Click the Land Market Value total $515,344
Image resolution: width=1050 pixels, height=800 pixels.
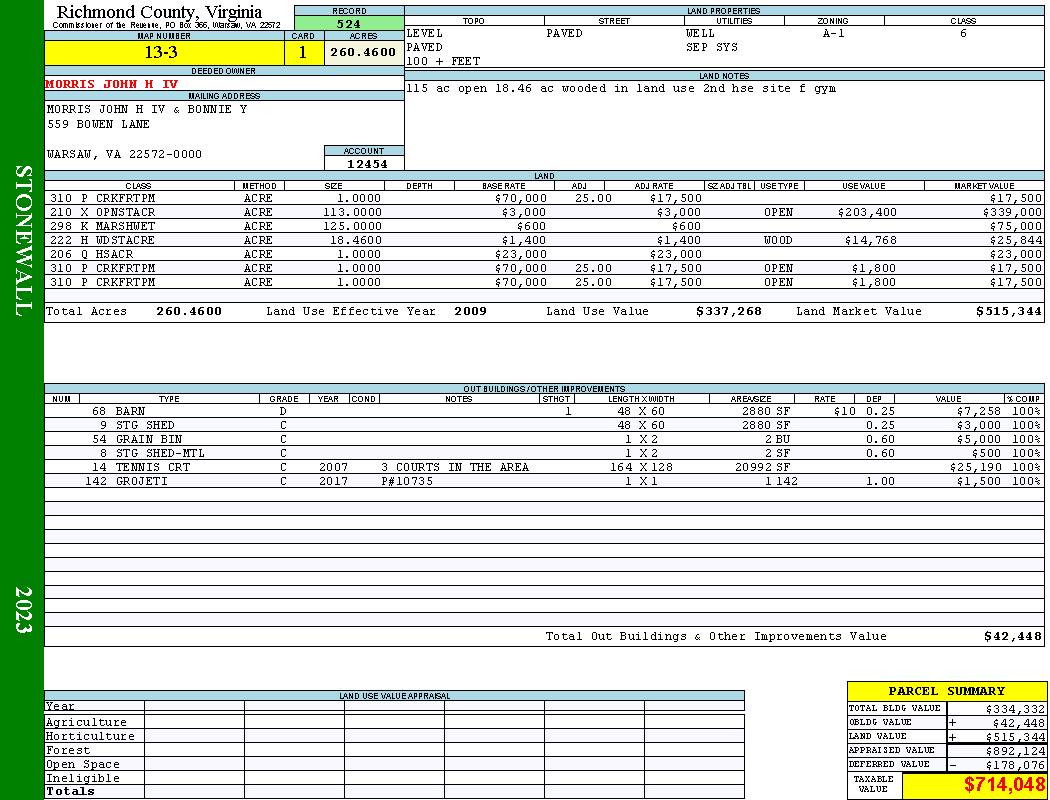click(x=1009, y=311)
